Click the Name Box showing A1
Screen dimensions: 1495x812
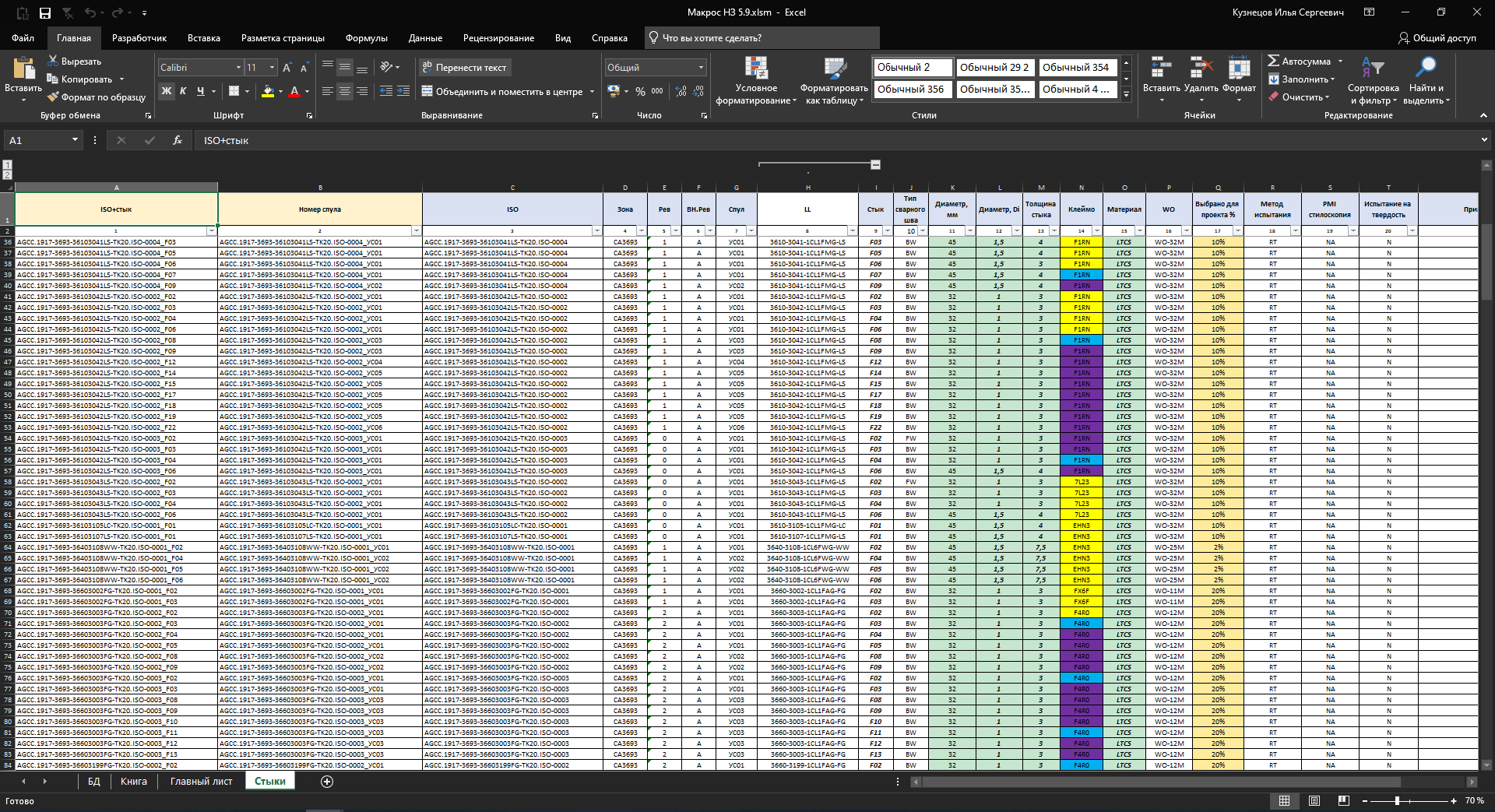tap(37, 140)
